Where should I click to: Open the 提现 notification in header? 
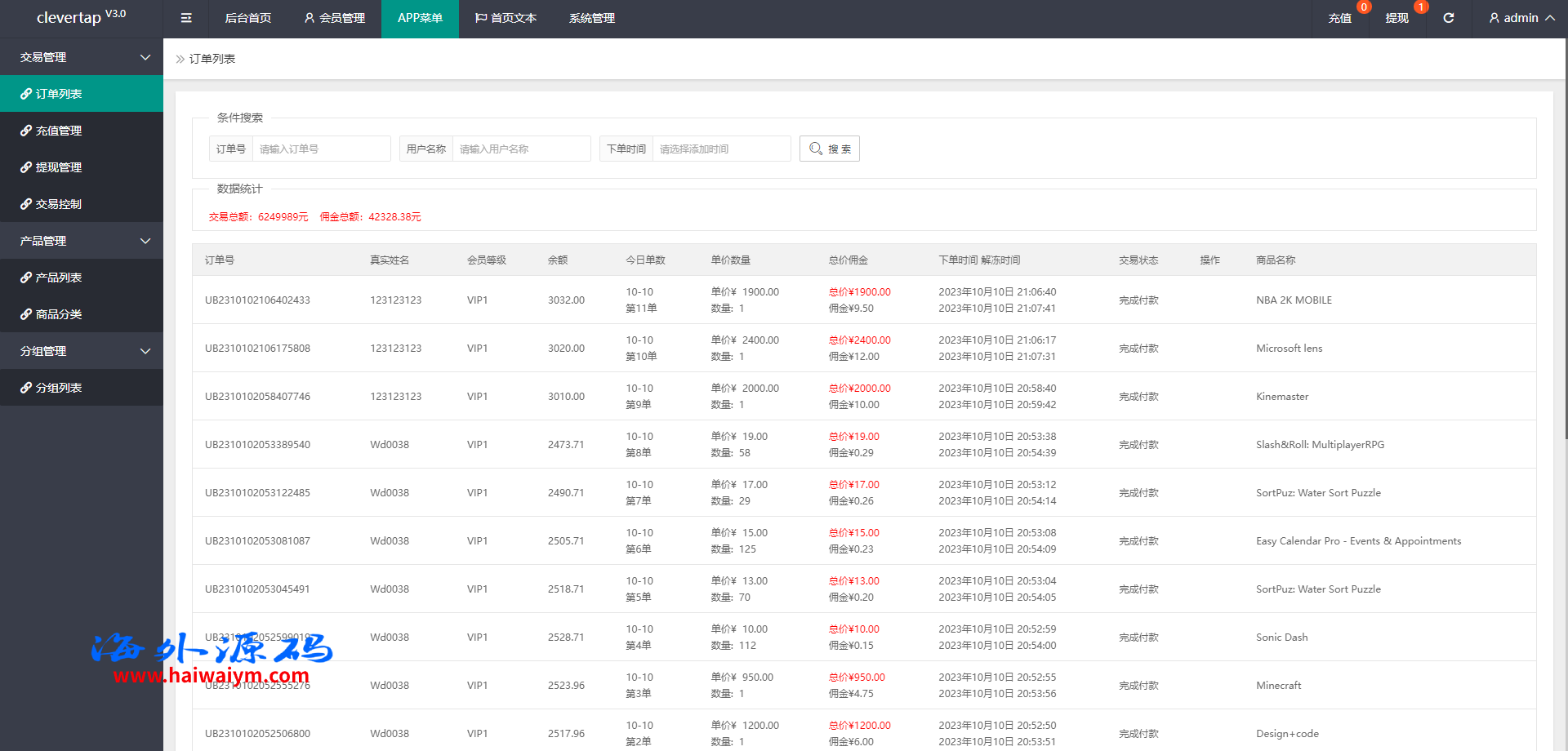[1396, 18]
